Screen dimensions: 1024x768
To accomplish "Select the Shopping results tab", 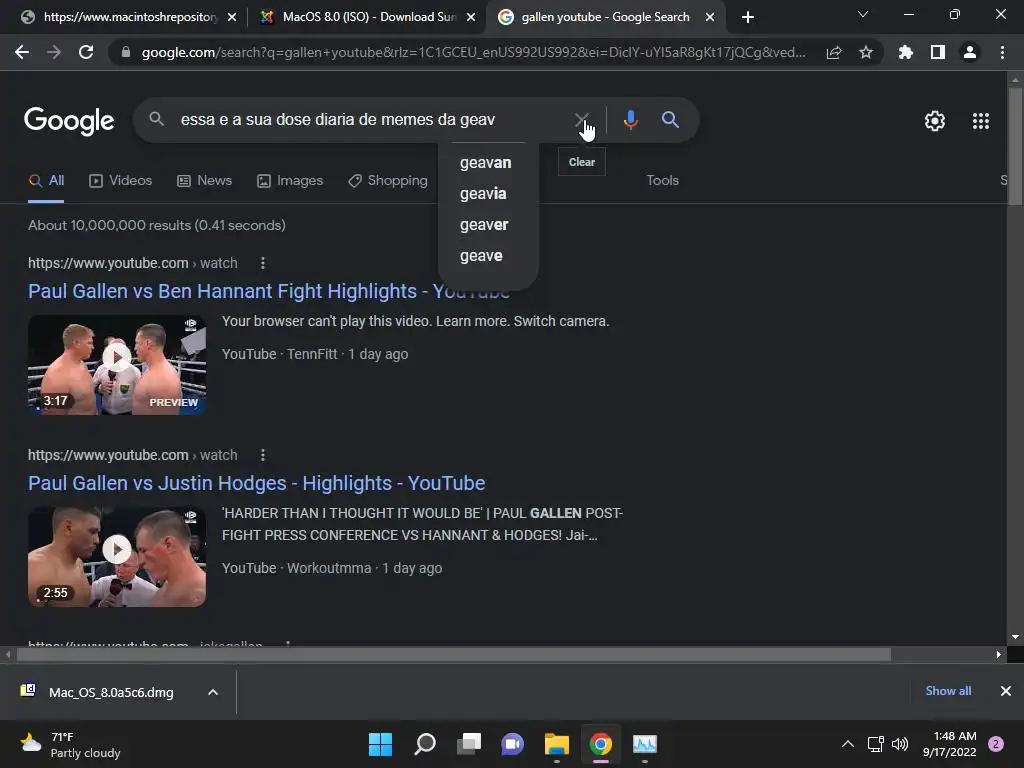I will pyautogui.click(x=388, y=181).
